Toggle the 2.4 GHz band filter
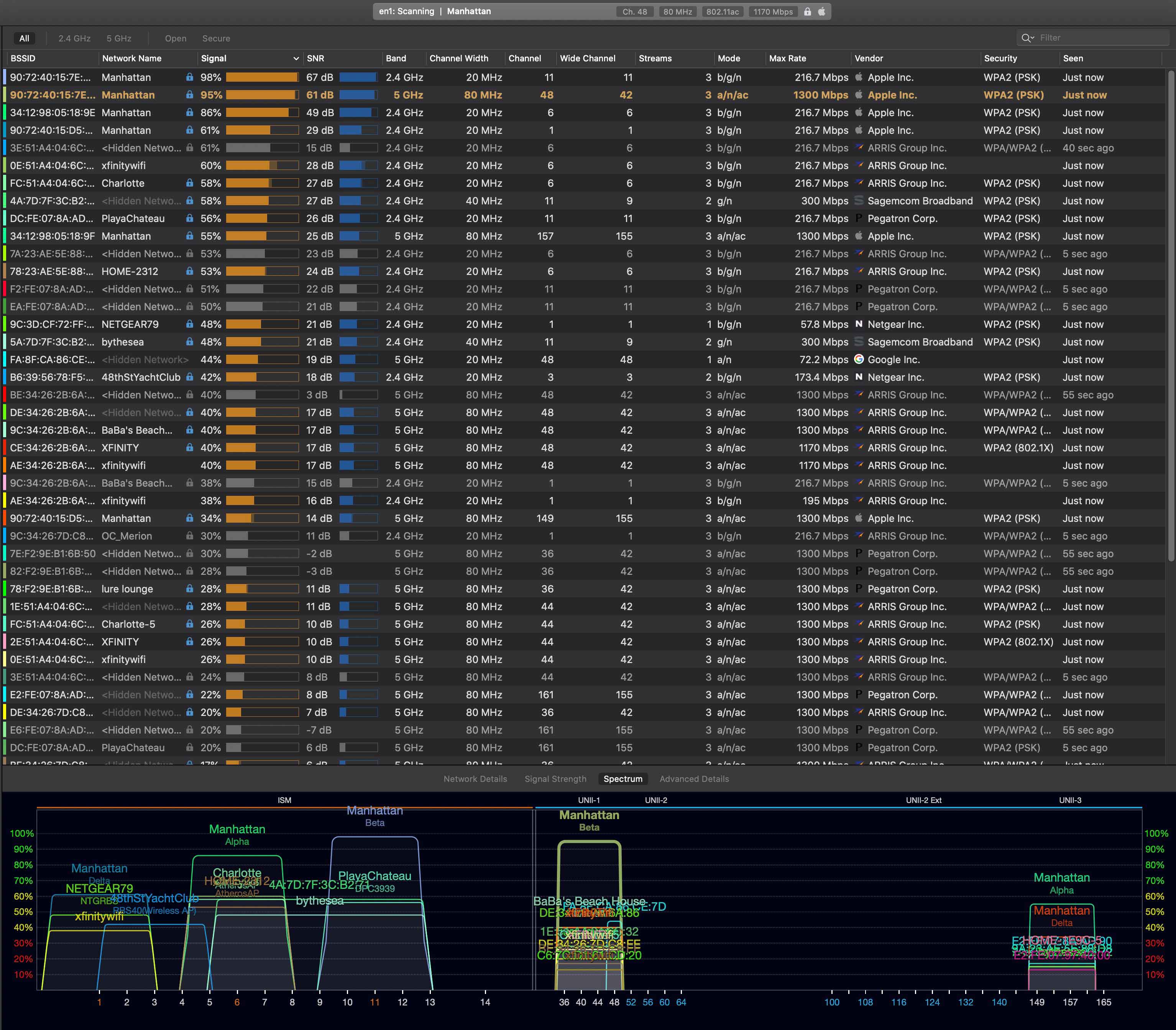The height and width of the screenshot is (1030, 1176). click(74, 38)
